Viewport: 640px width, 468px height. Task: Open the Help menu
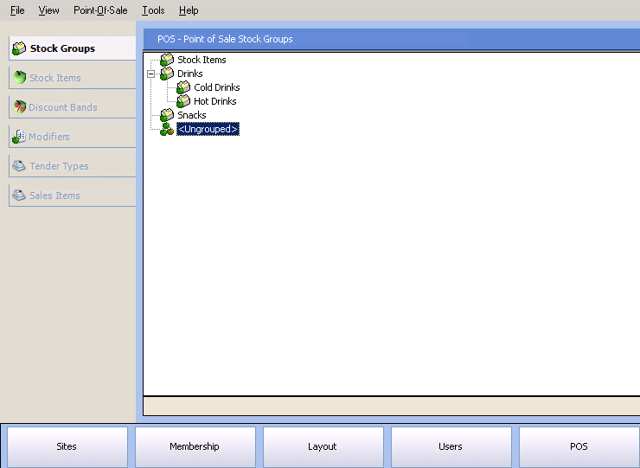[189, 10]
